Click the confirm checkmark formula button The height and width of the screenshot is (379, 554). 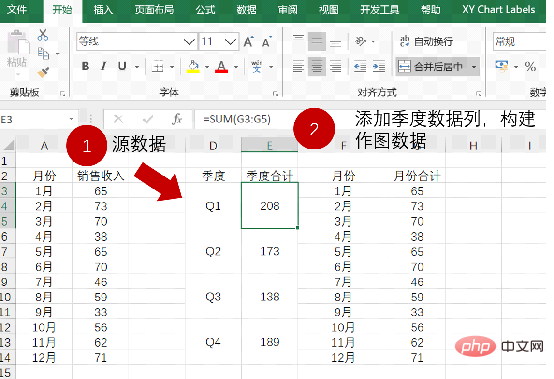(x=148, y=119)
